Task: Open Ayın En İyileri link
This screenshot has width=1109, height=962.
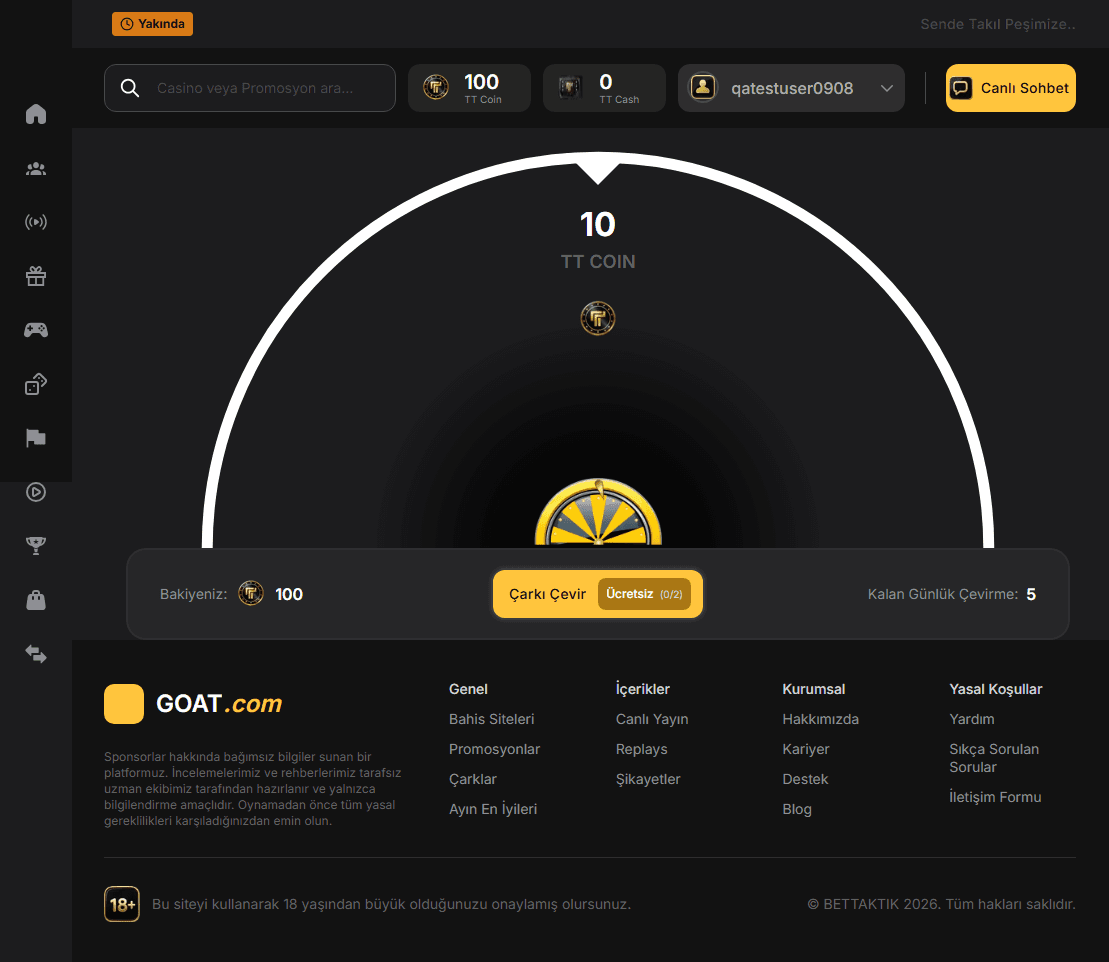Action: click(493, 809)
